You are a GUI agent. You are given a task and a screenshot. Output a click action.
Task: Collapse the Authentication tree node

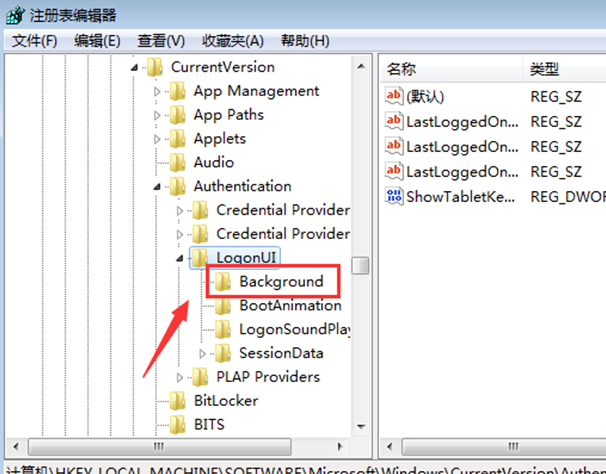(157, 187)
